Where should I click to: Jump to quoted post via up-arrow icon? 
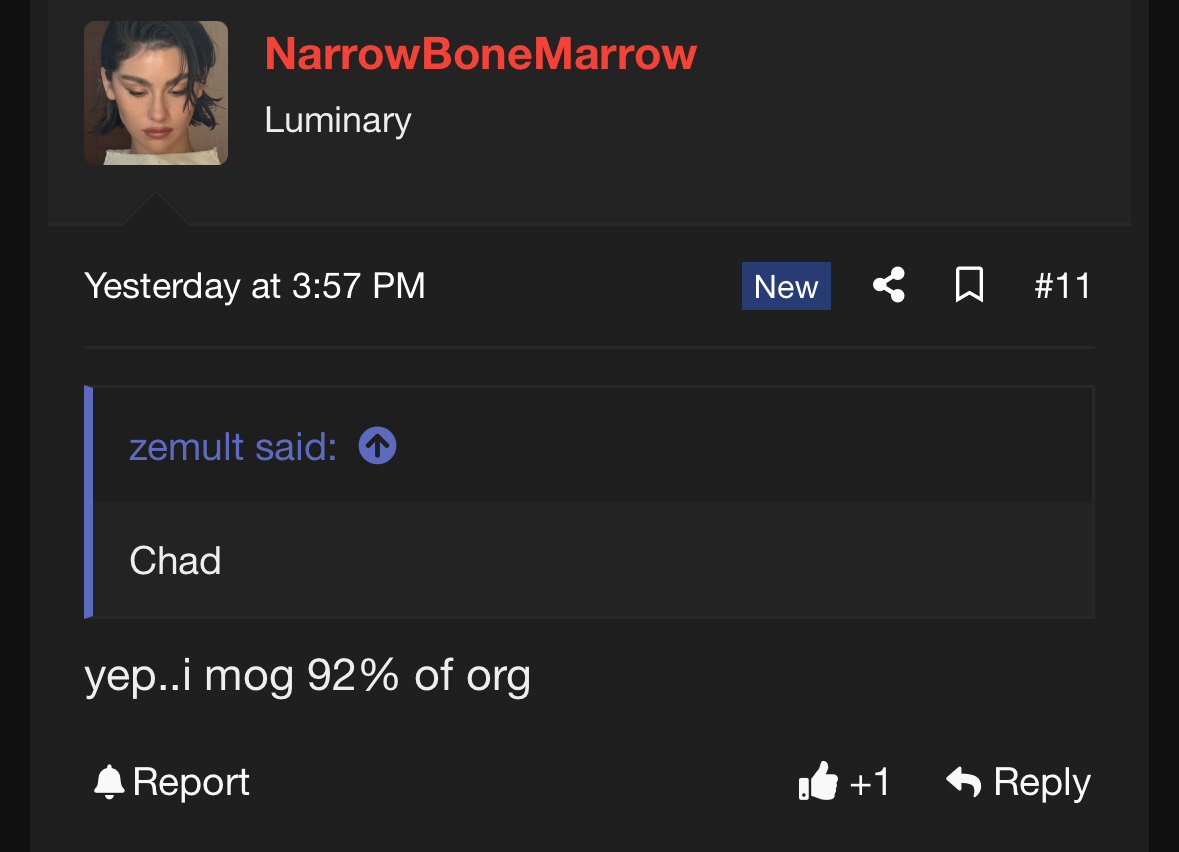[x=377, y=446]
